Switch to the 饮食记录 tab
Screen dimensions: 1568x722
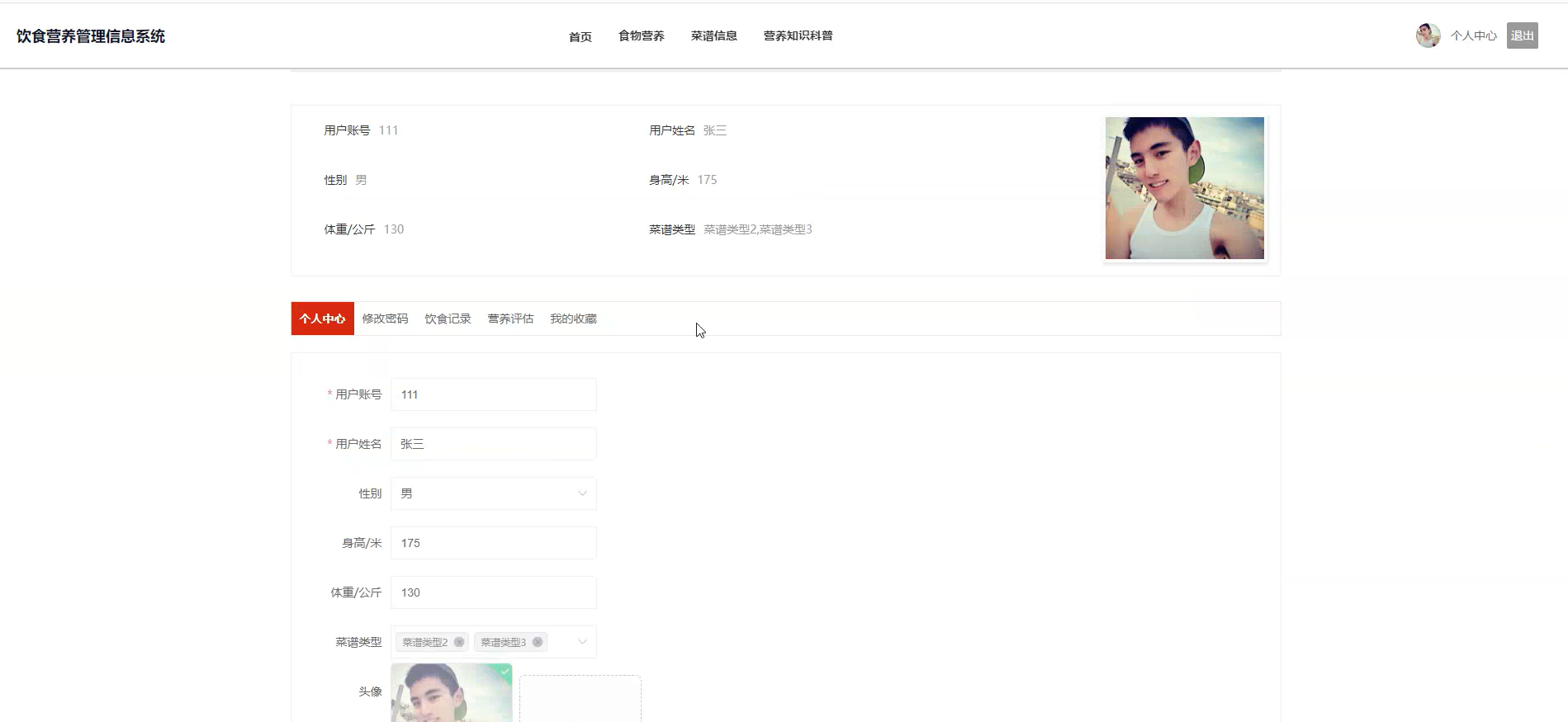click(x=448, y=319)
